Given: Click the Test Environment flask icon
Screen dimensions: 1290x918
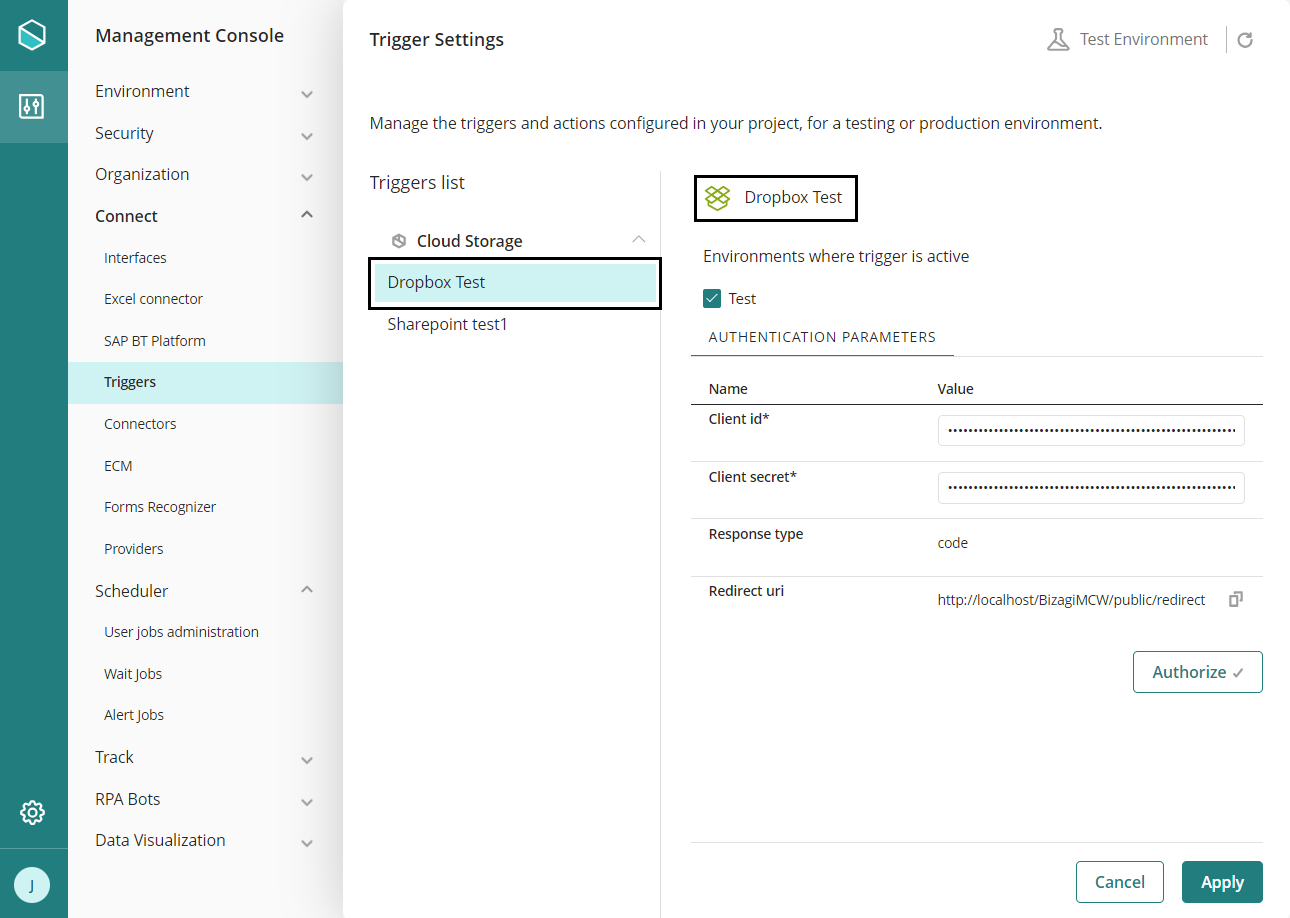Looking at the screenshot, I should tap(1058, 40).
